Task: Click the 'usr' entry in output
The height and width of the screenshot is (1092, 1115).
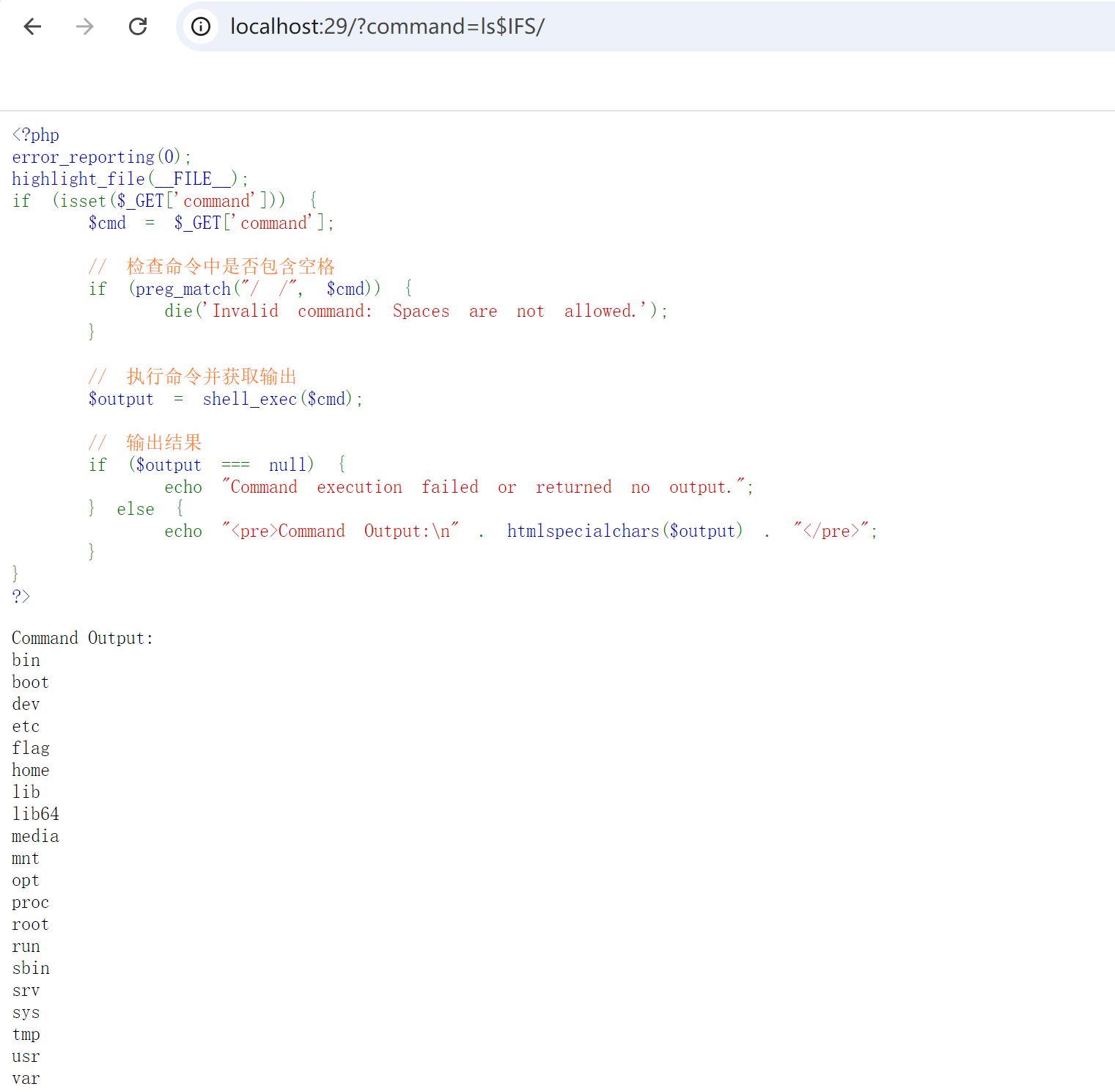Action: 26,1056
